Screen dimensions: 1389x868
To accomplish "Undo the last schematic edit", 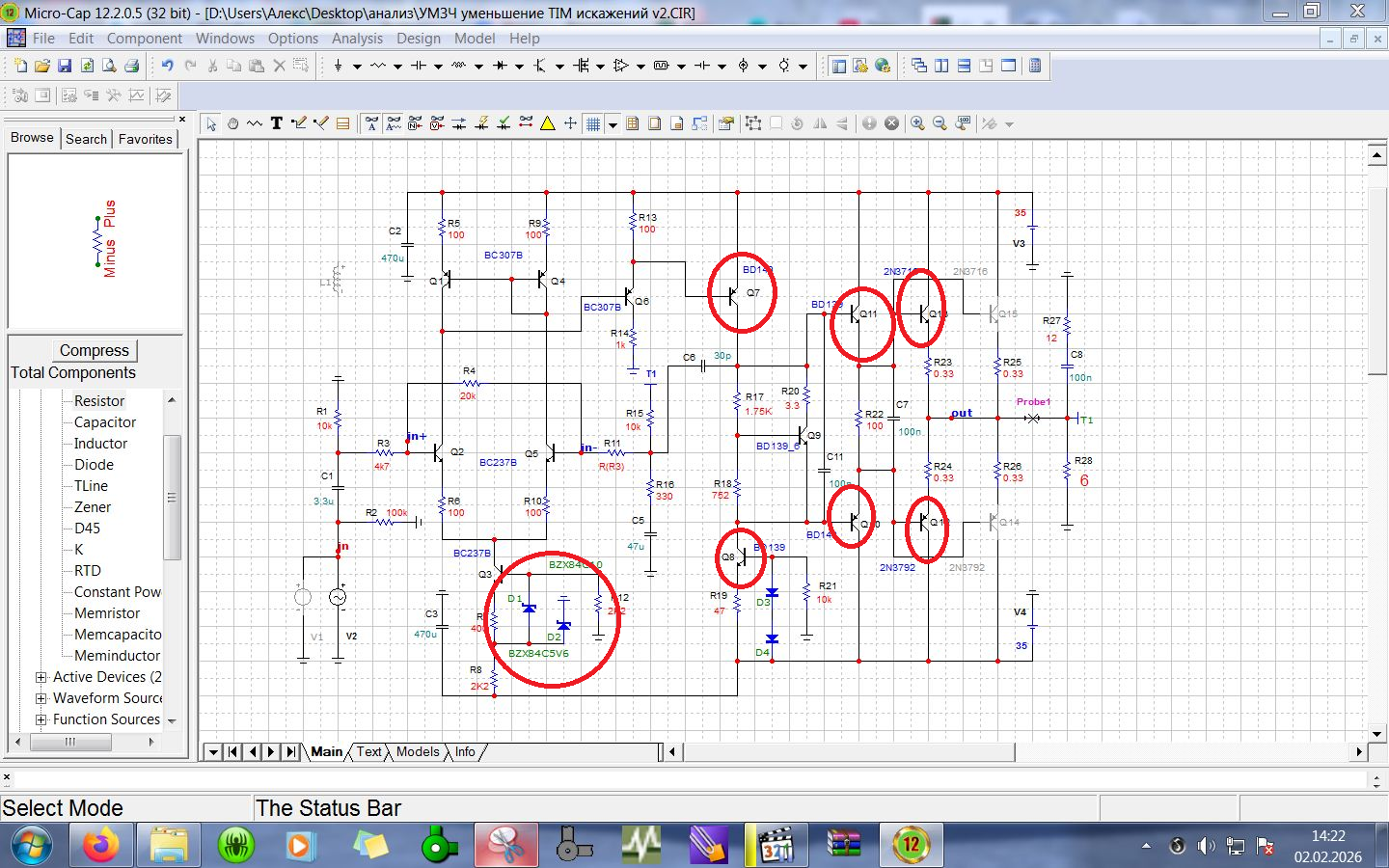I will tap(168, 66).
